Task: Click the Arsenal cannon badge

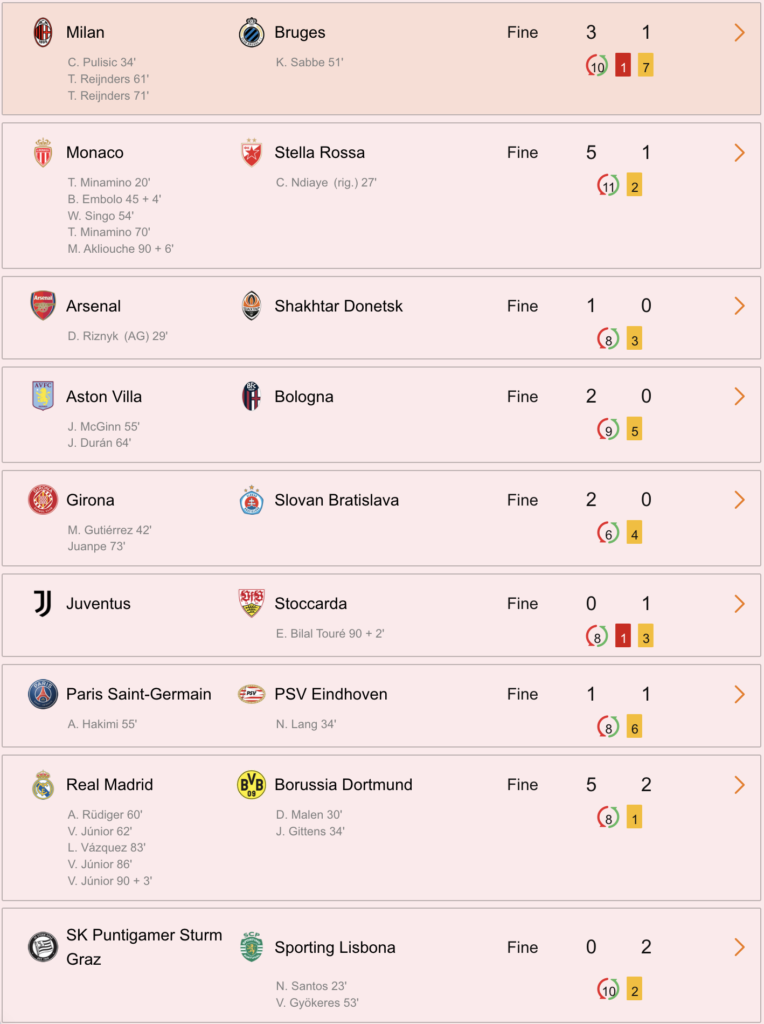Action: pyautogui.click(x=43, y=306)
